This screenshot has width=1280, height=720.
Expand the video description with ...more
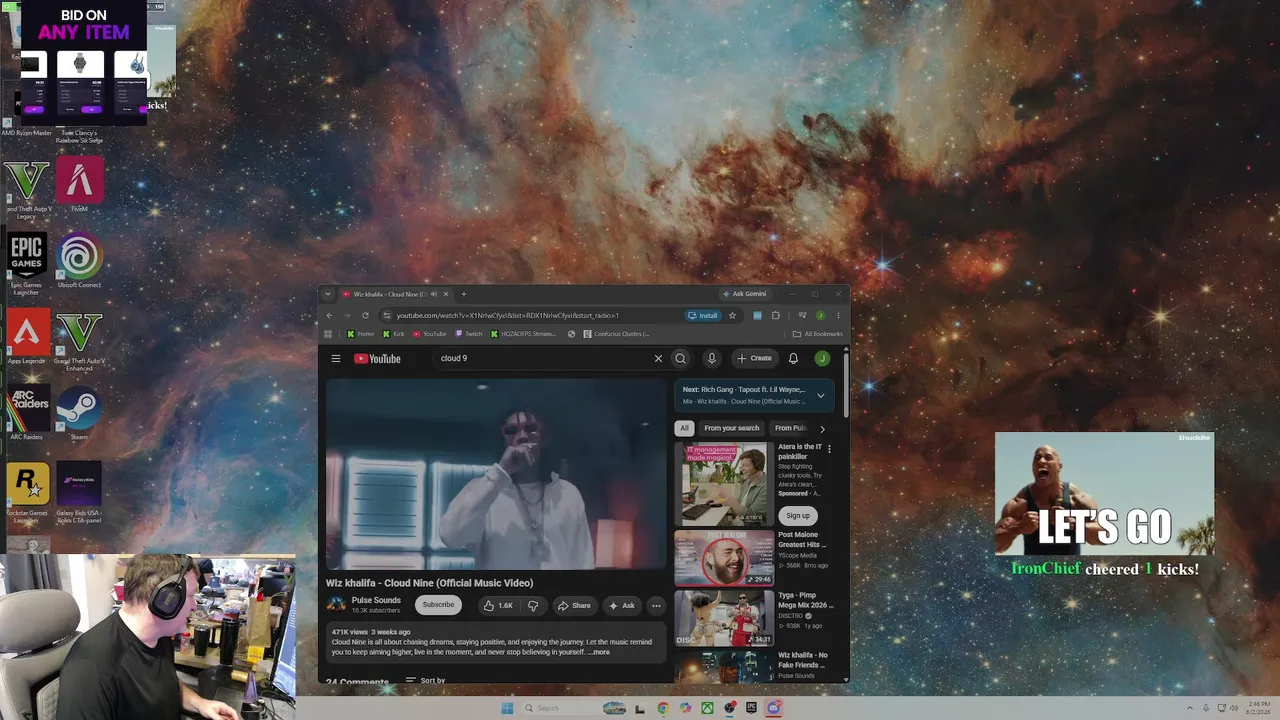(598, 652)
